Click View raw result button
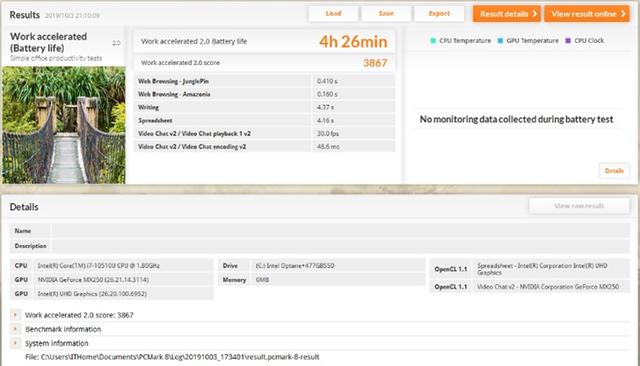This screenshot has height=366, width=640. 579,206
